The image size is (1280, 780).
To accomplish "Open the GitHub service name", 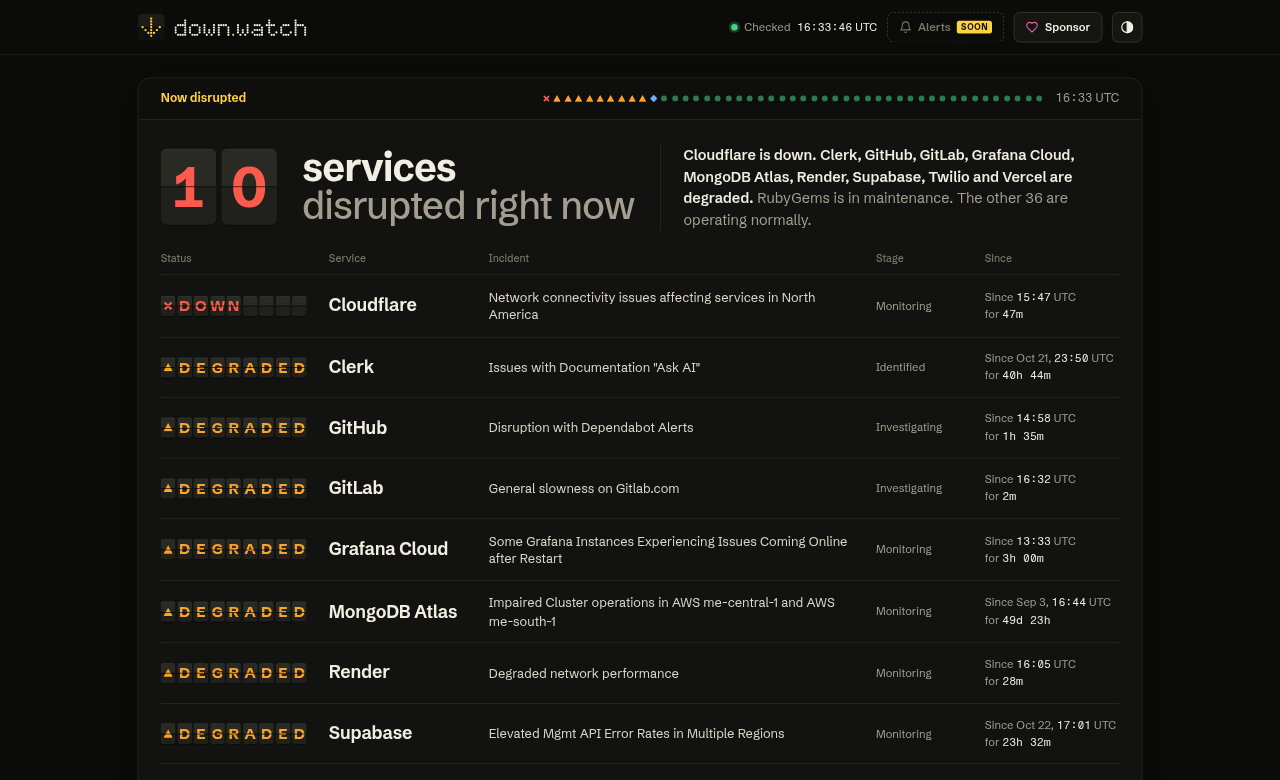I will pos(358,427).
